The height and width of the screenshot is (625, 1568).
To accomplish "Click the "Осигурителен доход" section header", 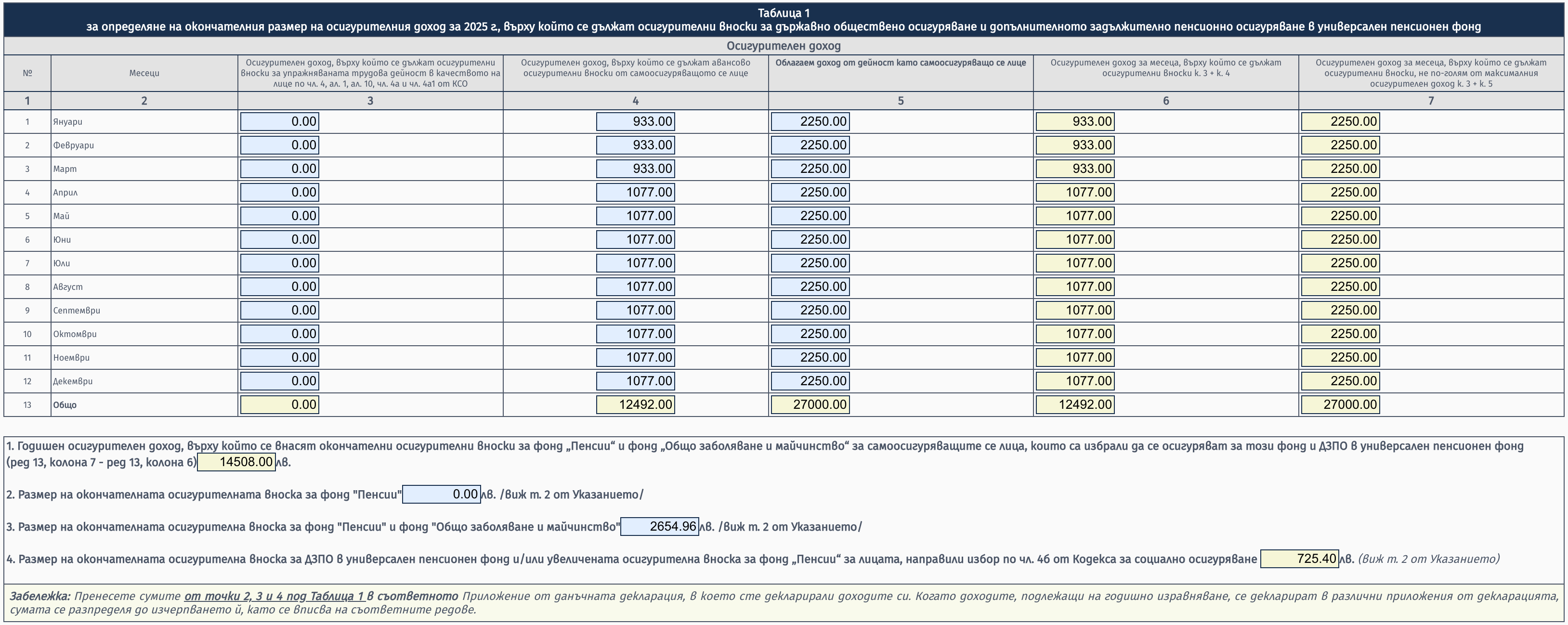I will [x=784, y=46].
